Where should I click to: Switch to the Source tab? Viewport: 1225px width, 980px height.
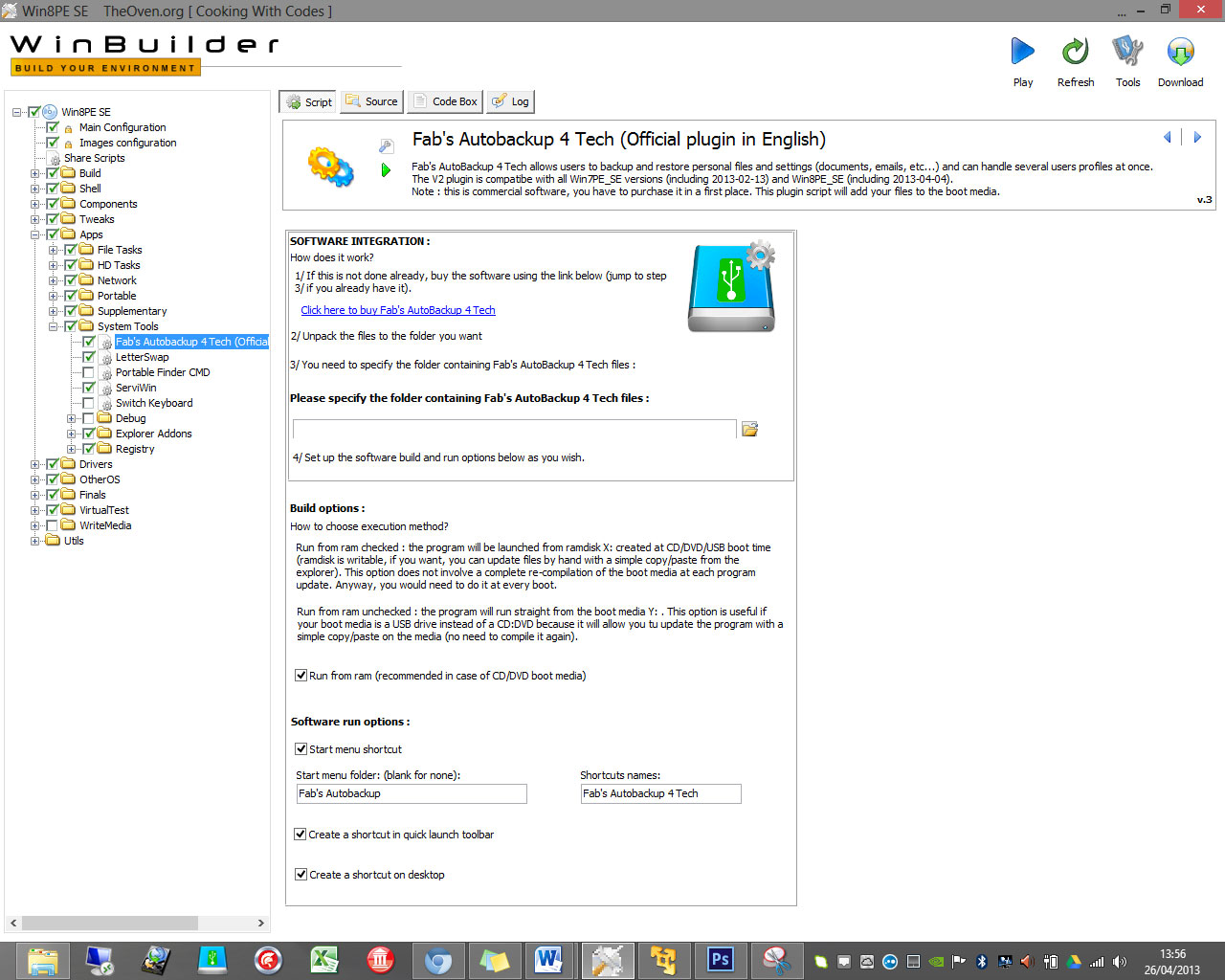point(372,101)
